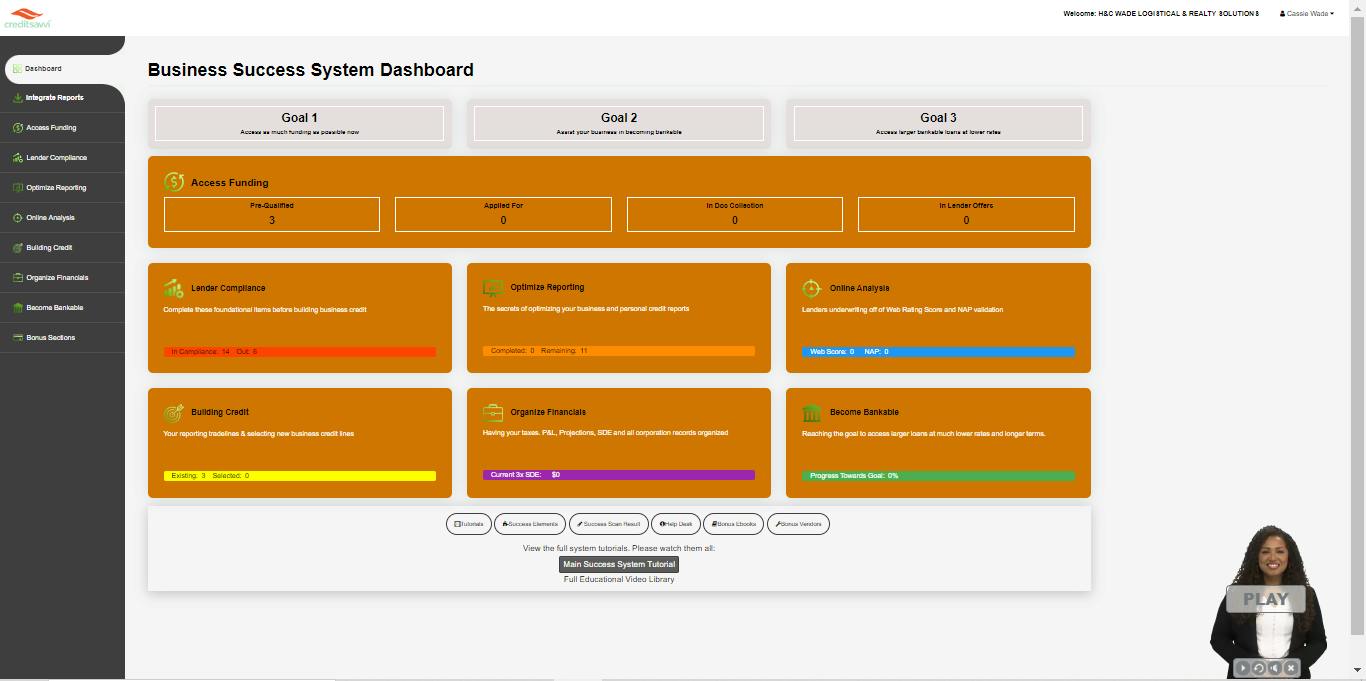The height and width of the screenshot is (681, 1366).
Task: Click the Online Analysis crosshair icon in card
Action: [812, 288]
